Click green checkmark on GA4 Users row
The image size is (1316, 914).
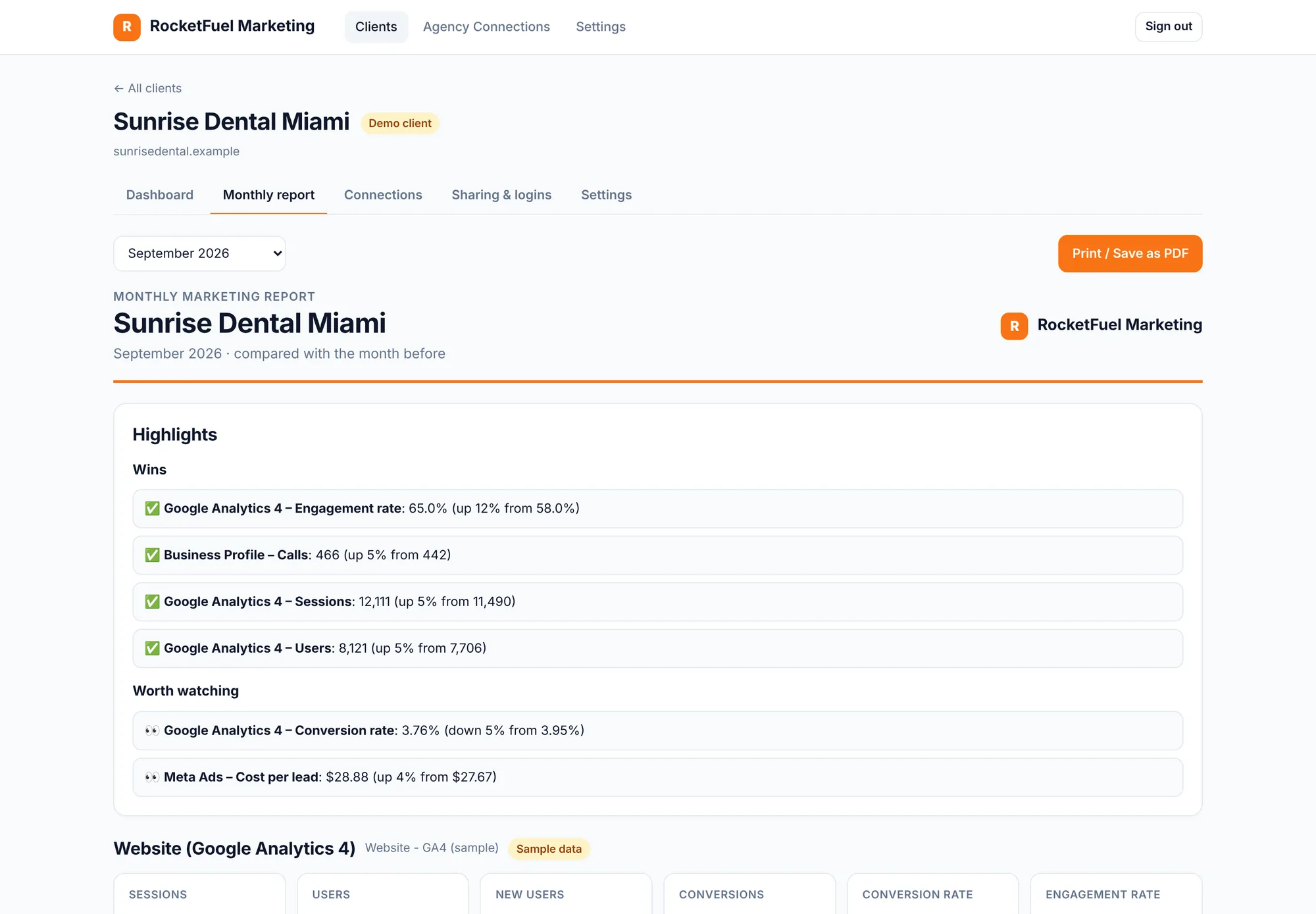[152, 648]
